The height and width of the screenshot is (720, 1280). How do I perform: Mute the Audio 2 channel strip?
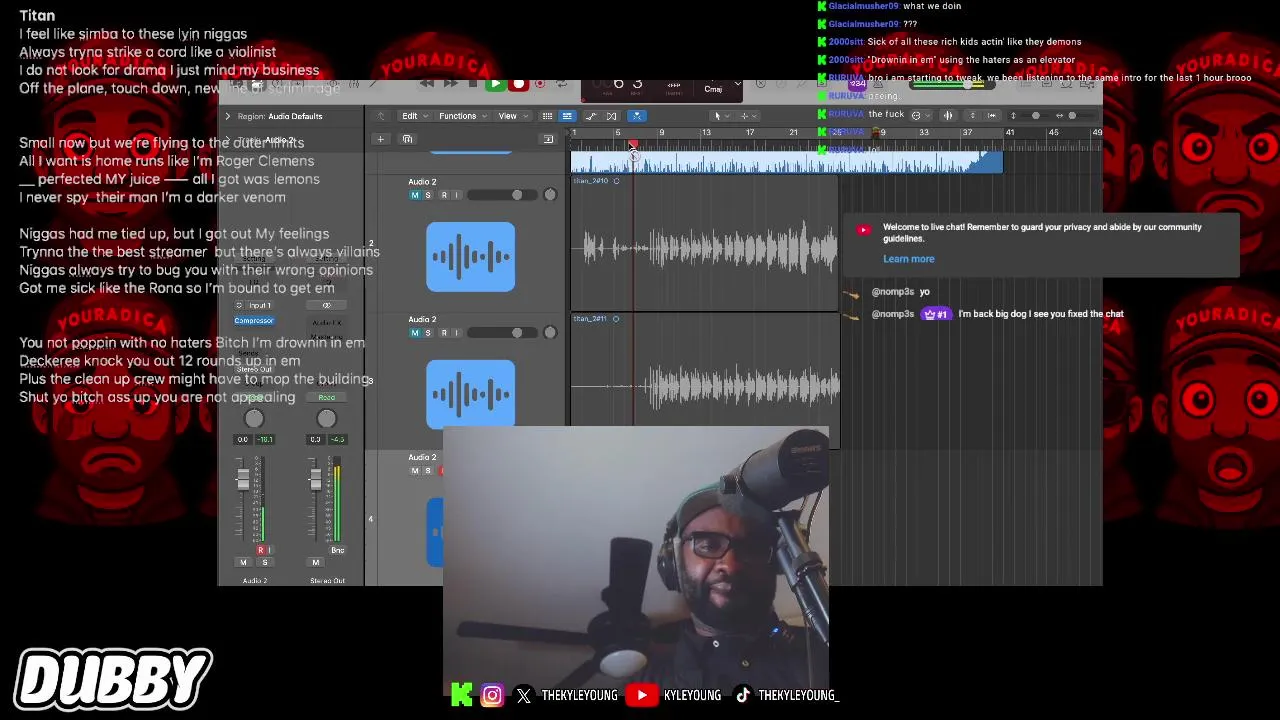click(x=243, y=562)
